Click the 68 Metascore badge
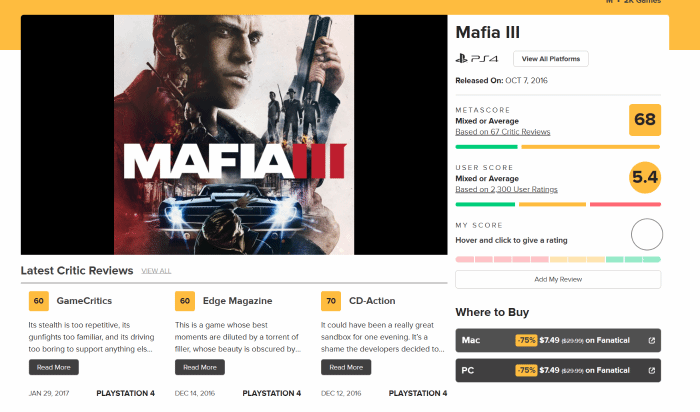The width and height of the screenshot is (700, 412). pyautogui.click(x=645, y=120)
